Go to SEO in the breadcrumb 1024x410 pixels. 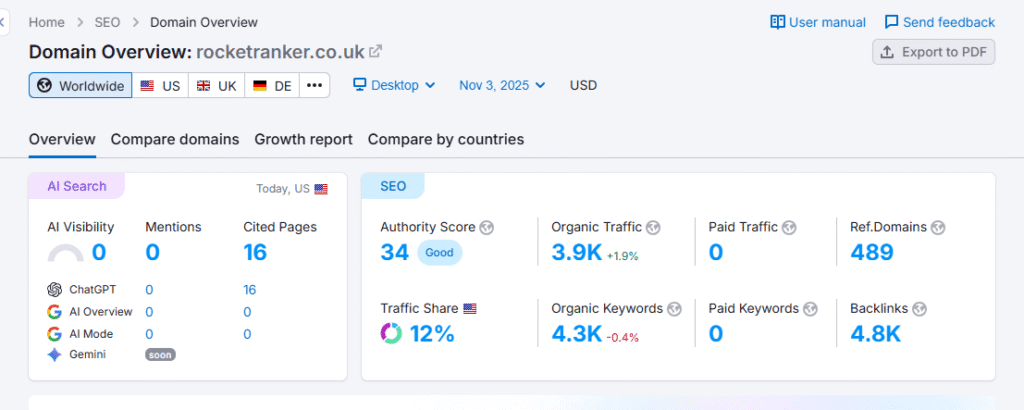tap(107, 22)
